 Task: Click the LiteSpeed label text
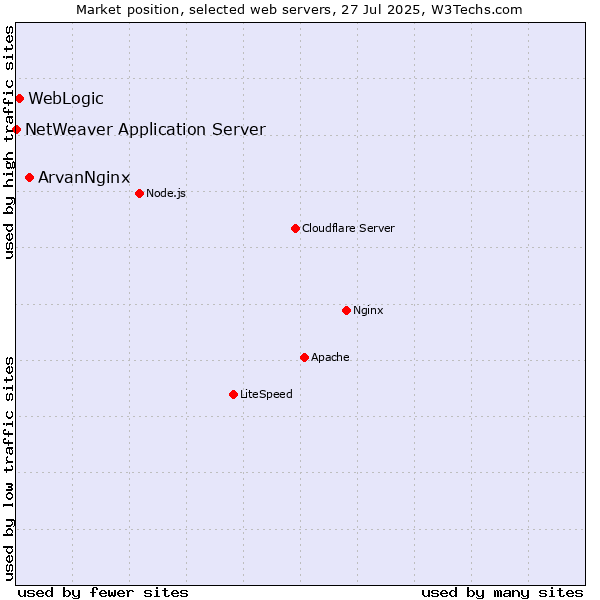(266, 394)
